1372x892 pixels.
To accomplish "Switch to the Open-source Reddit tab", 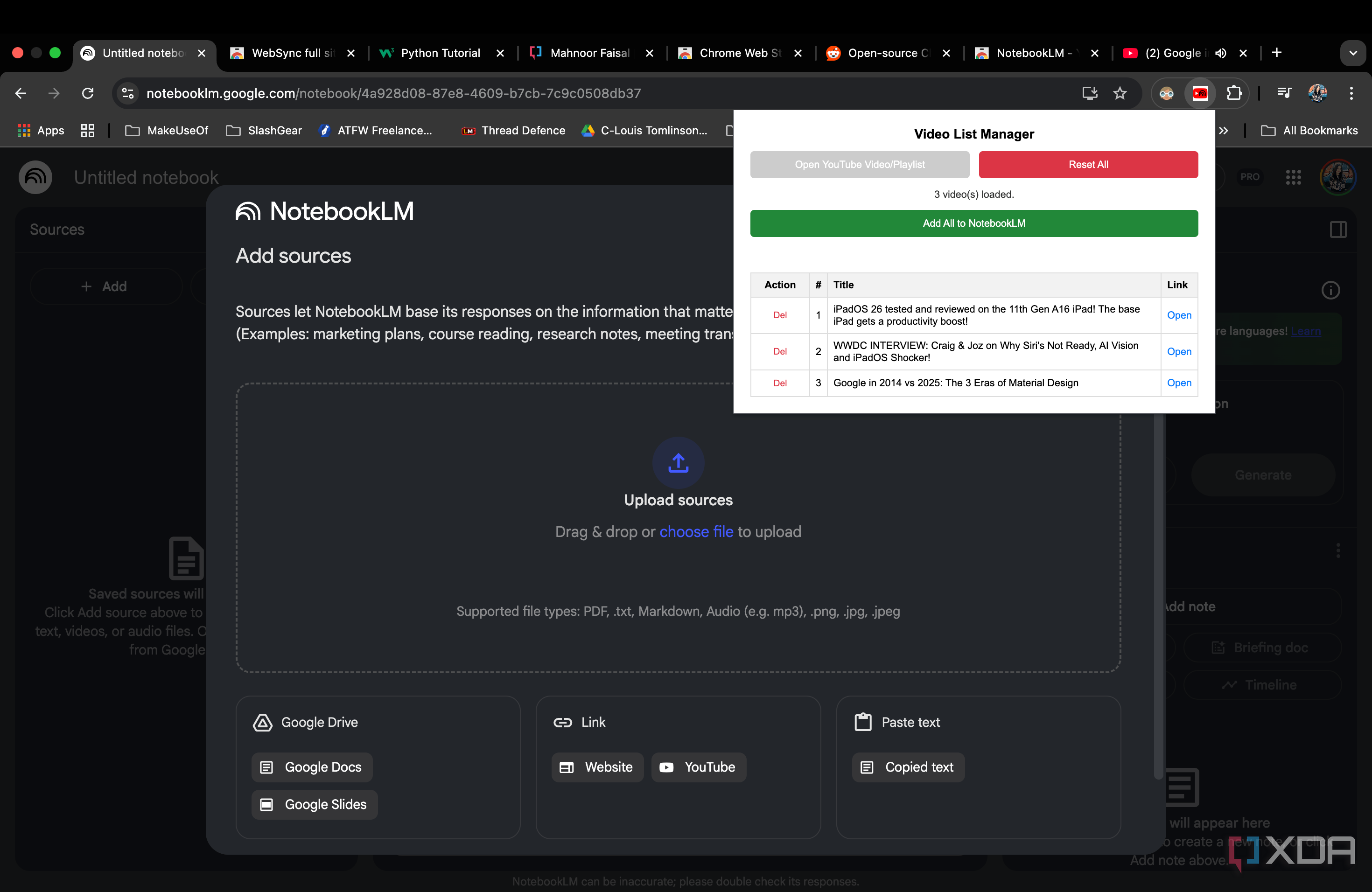I will pyautogui.click(x=889, y=53).
